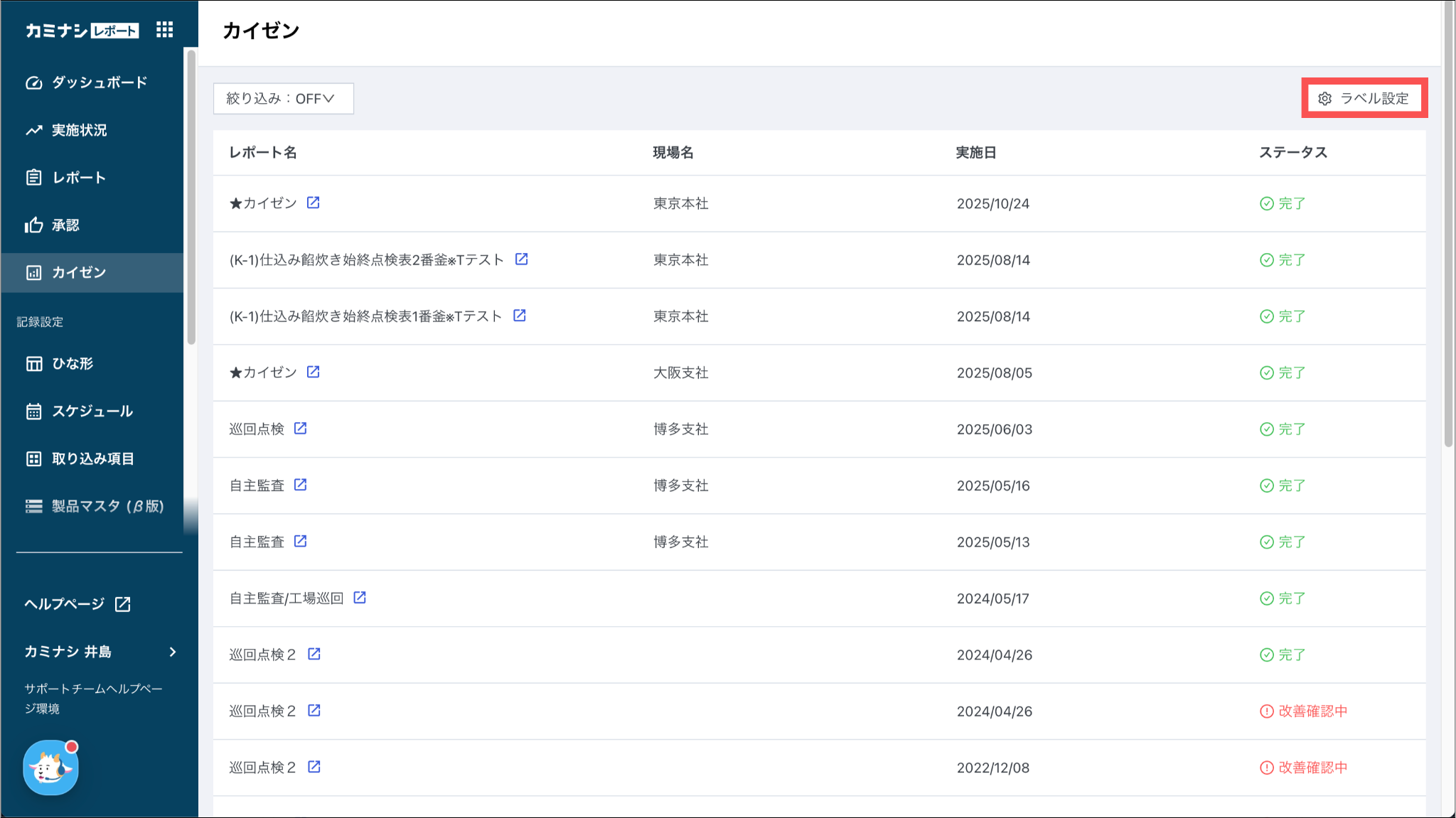Click the ヘルプページ external link icon

[123, 604]
